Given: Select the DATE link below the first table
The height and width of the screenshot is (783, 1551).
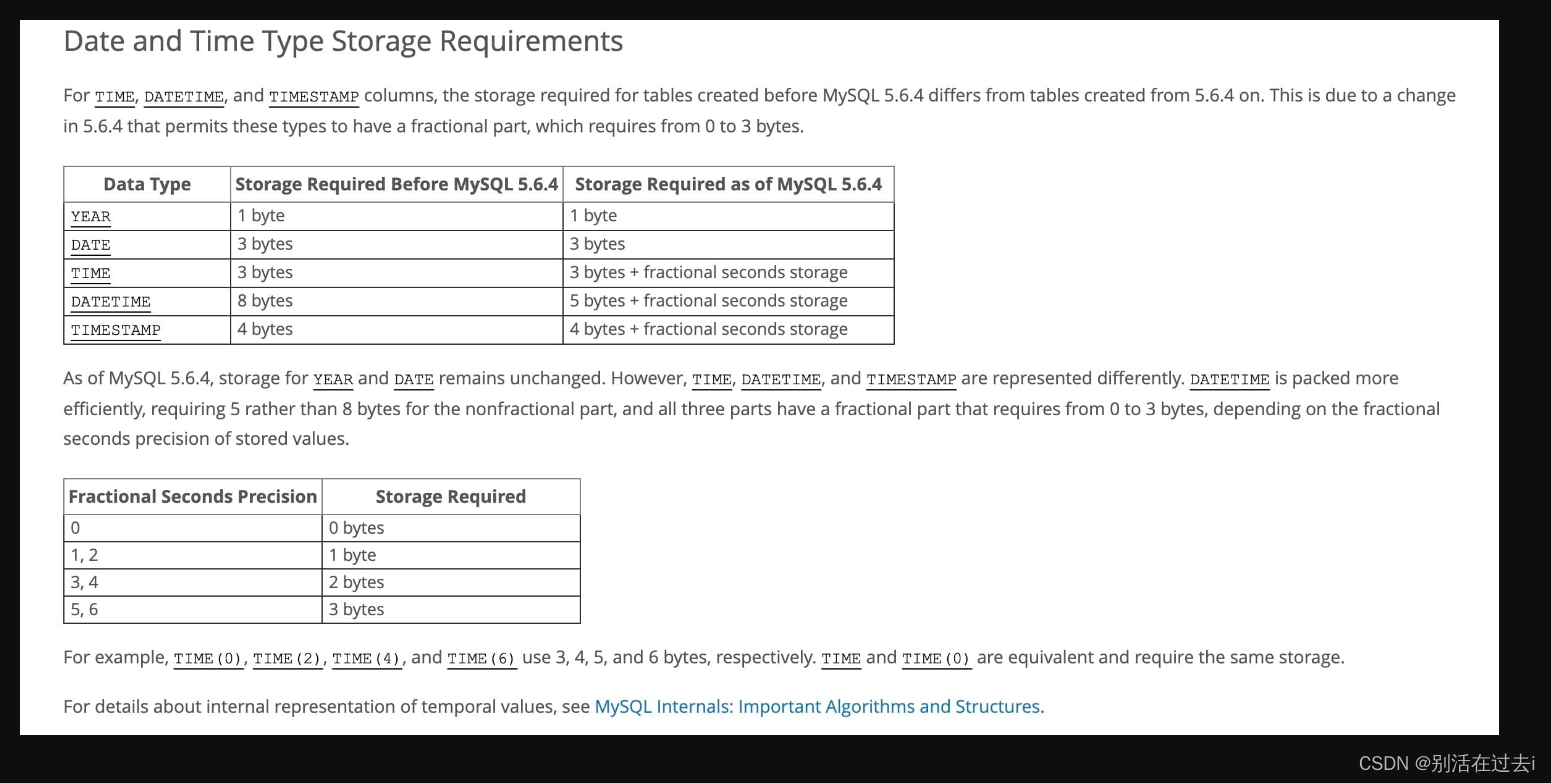Looking at the screenshot, I should pyautogui.click(x=413, y=380).
